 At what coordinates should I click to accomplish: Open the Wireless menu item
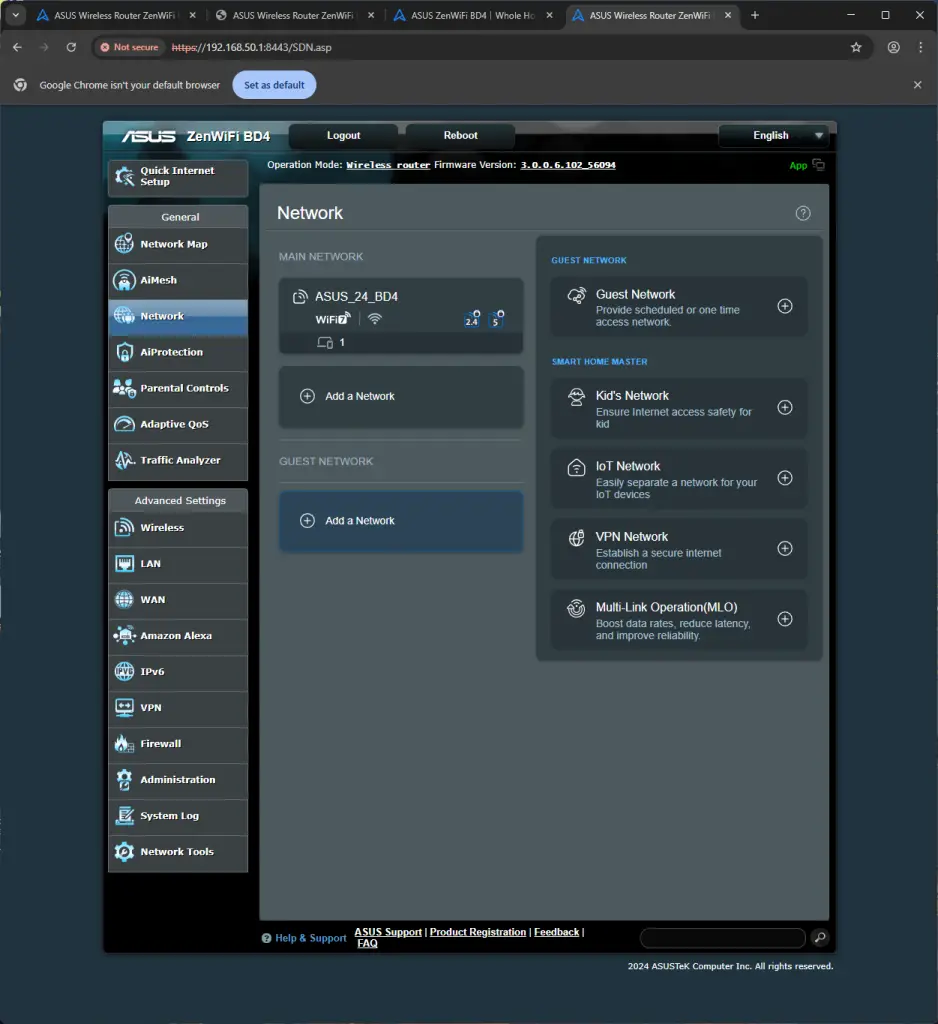[x=178, y=528]
